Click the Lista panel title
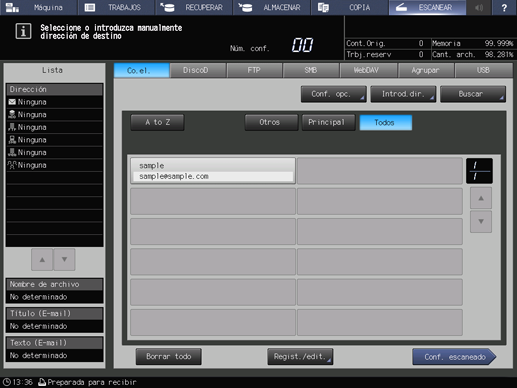This screenshot has height=388, width=517. pos(52,70)
